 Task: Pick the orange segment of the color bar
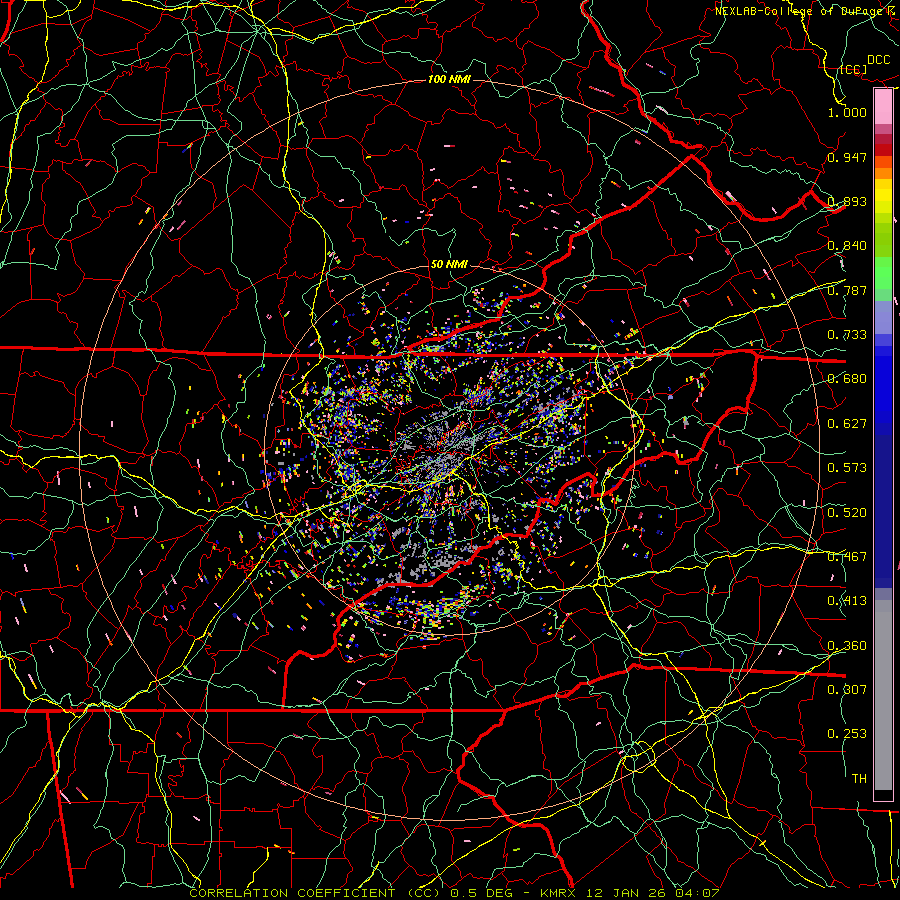(883, 173)
